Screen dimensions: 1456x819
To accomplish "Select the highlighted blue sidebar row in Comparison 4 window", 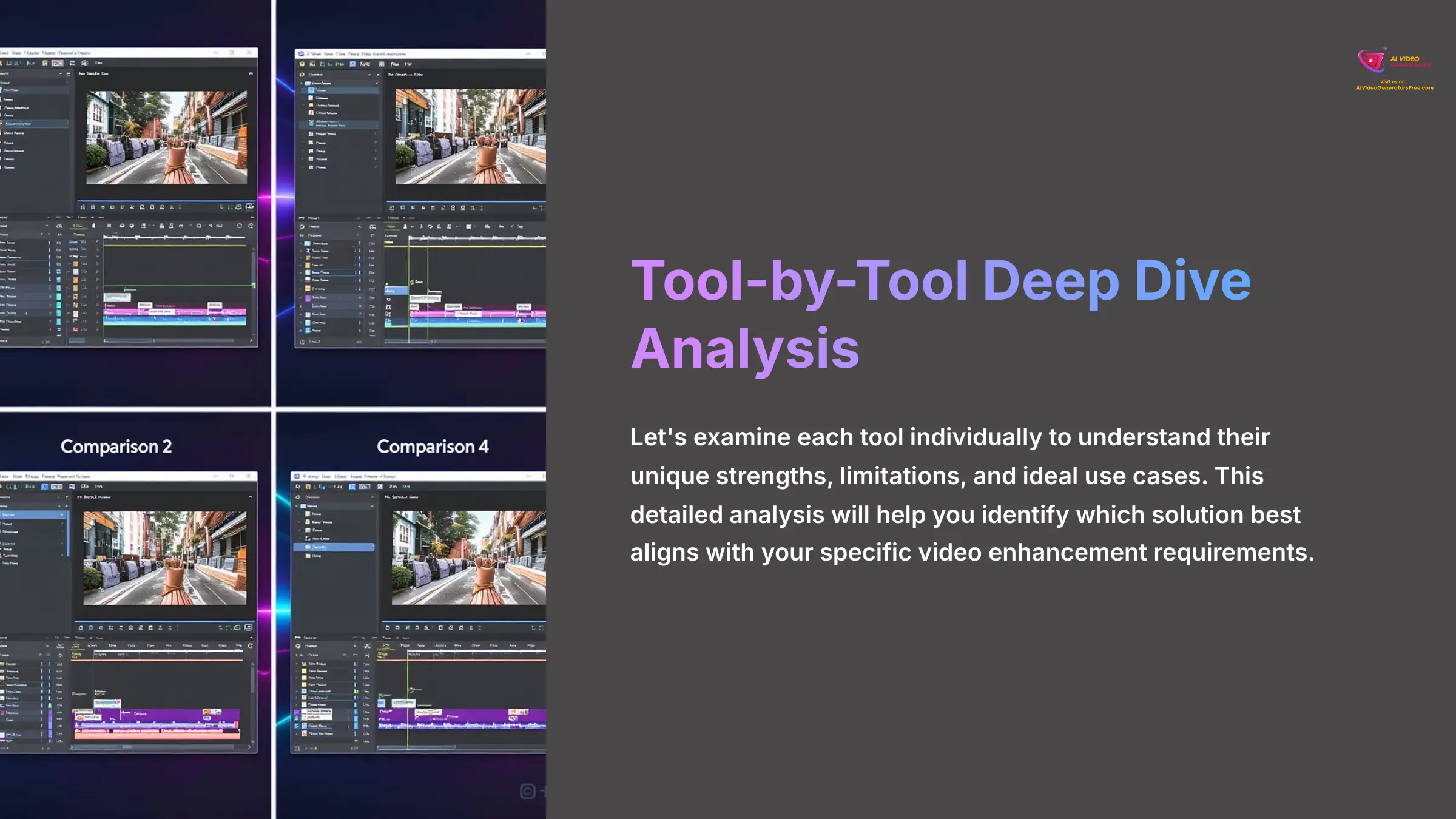I will (334, 547).
